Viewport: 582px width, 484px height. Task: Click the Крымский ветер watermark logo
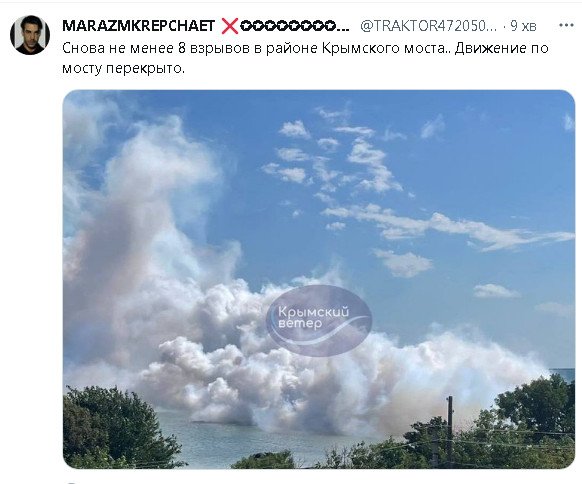319,320
